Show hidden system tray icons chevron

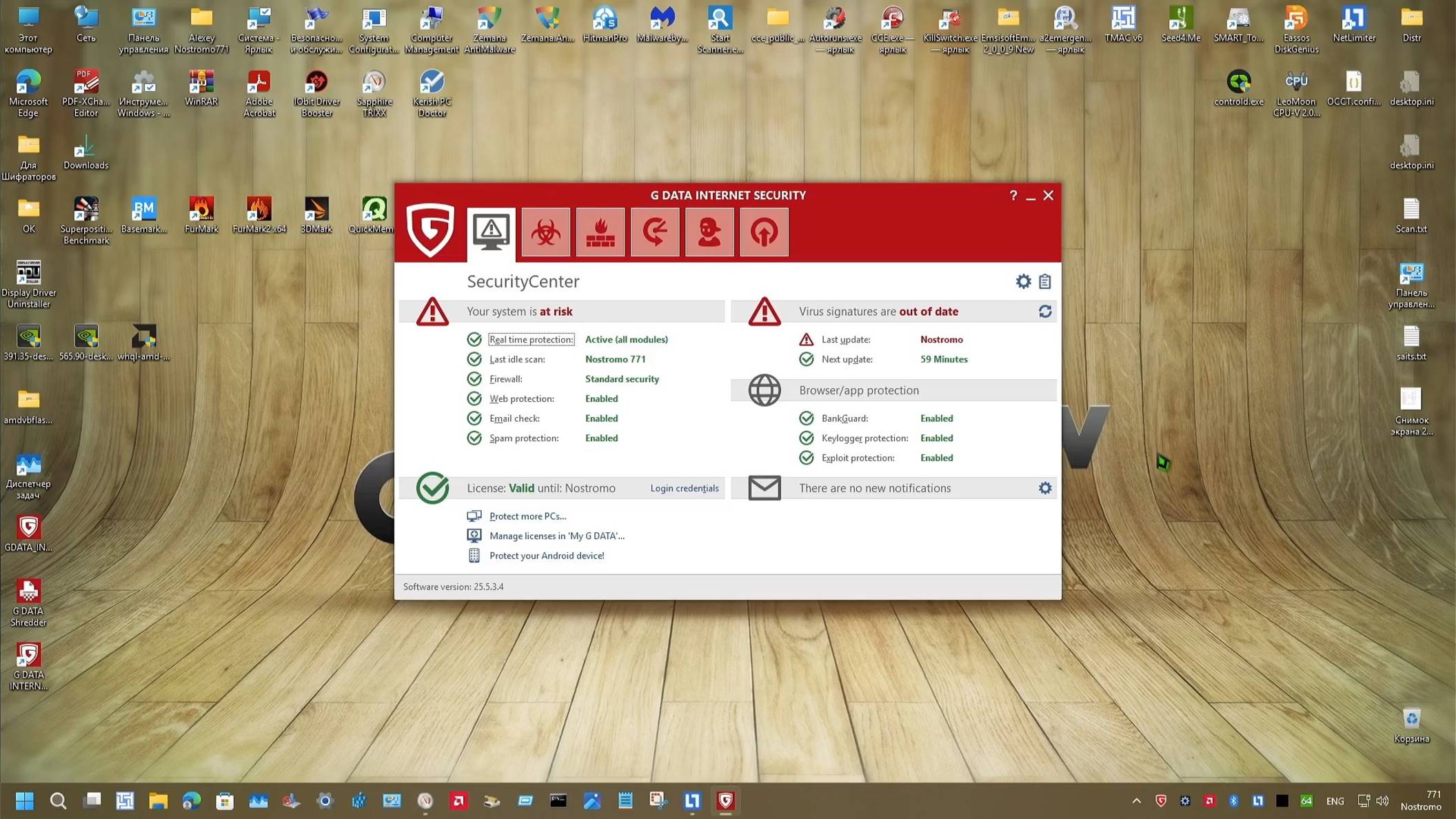1136,801
